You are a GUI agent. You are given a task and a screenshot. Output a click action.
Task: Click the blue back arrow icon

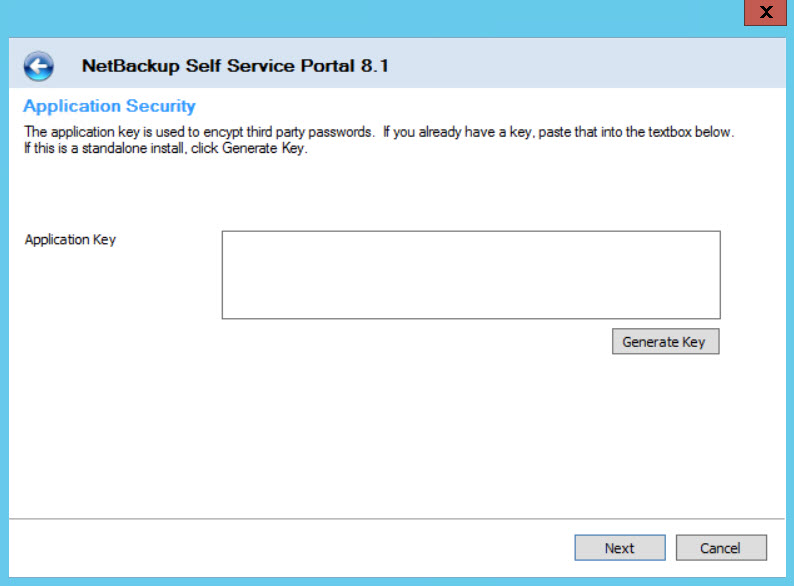(38, 66)
